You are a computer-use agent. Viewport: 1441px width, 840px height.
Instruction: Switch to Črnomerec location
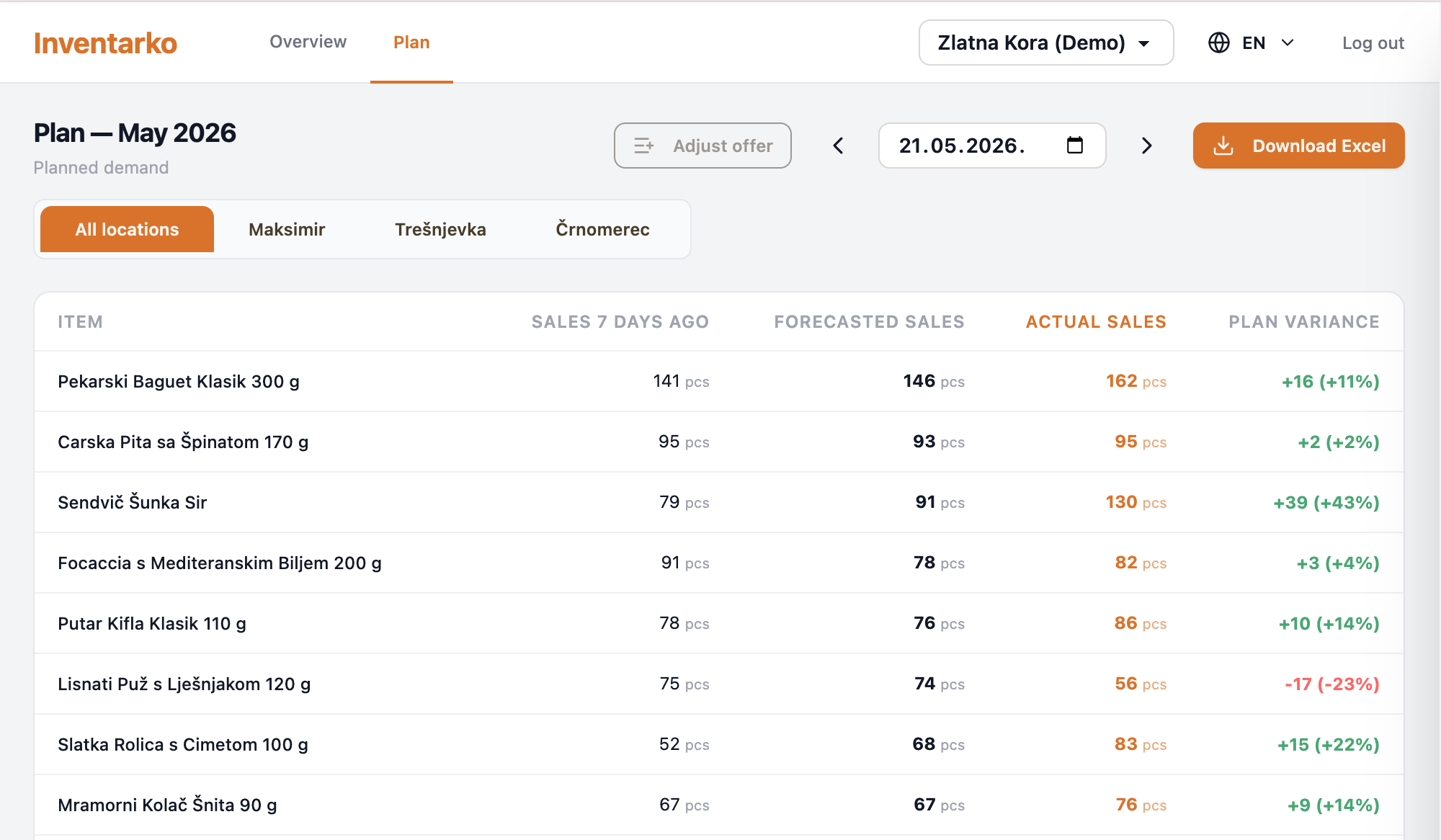click(x=602, y=229)
